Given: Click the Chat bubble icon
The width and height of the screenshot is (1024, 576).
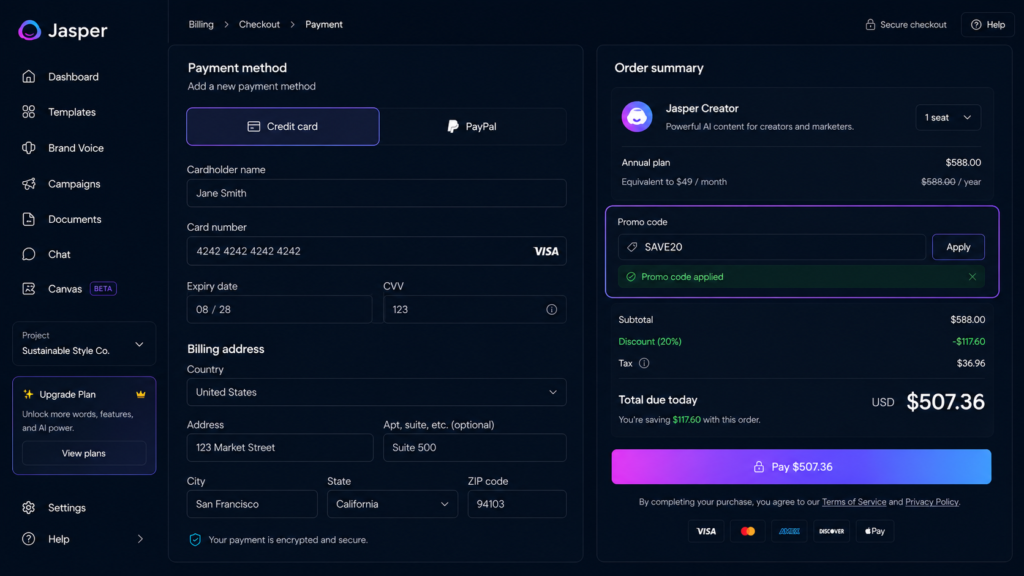Looking at the screenshot, I should click(28, 254).
